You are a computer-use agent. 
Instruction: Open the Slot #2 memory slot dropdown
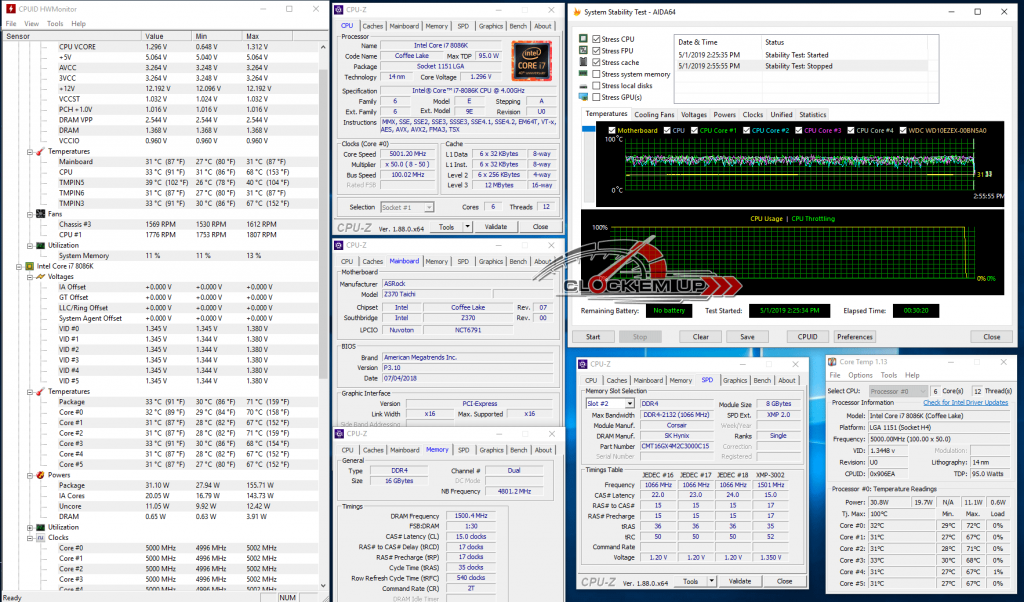(x=630, y=404)
